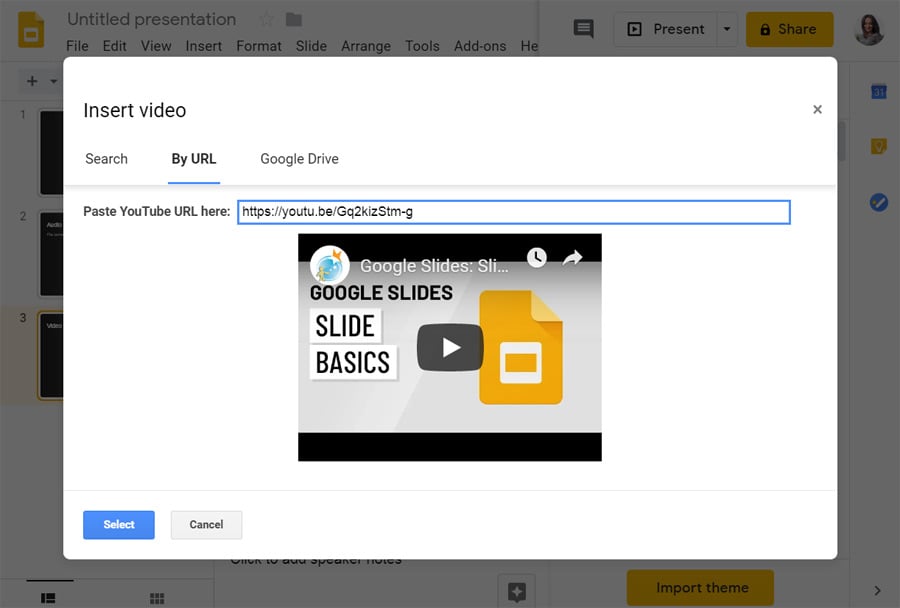The height and width of the screenshot is (608, 900).
Task: Play the Google Slides video preview
Action: click(x=450, y=347)
